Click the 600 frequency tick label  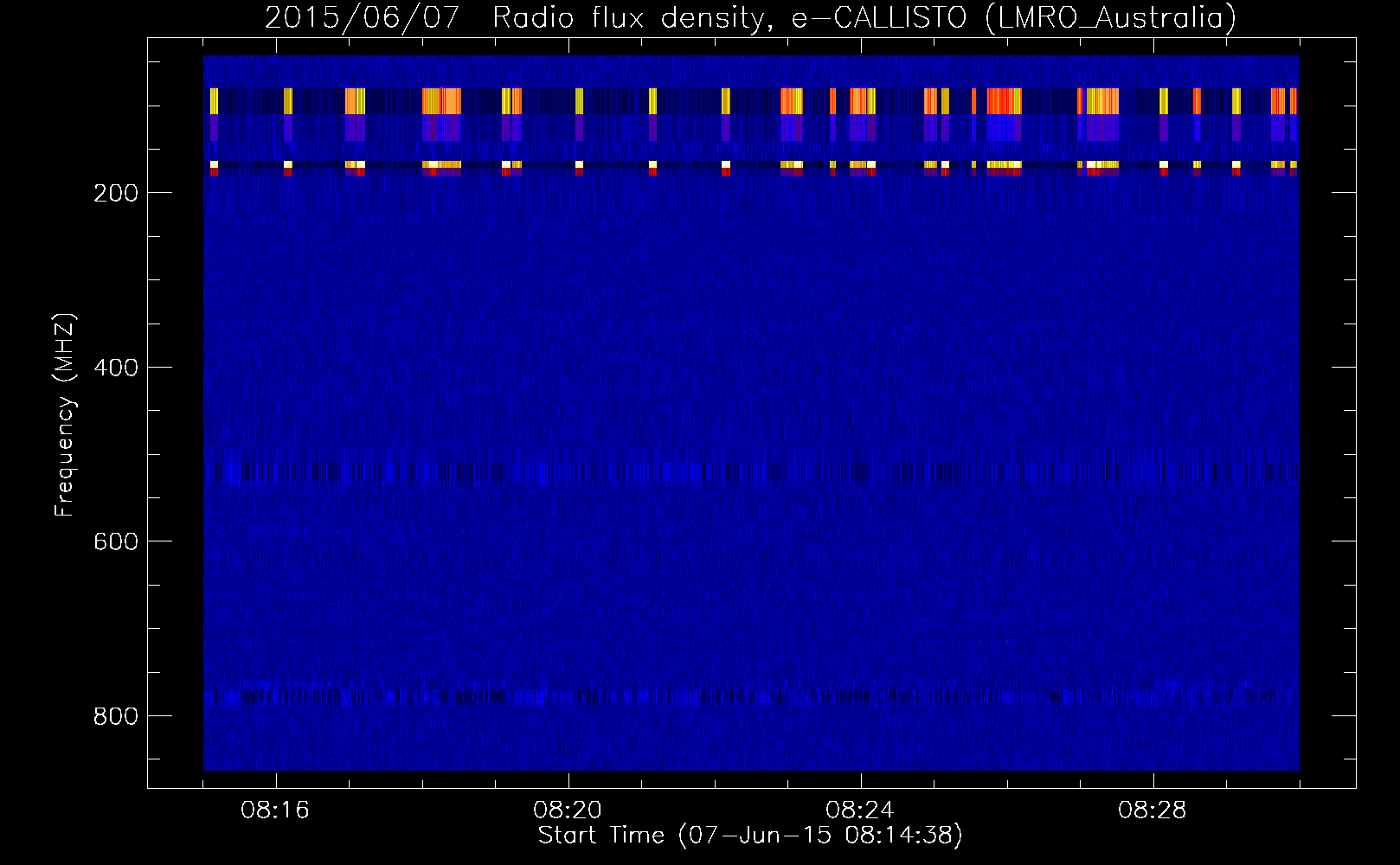click(x=116, y=541)
